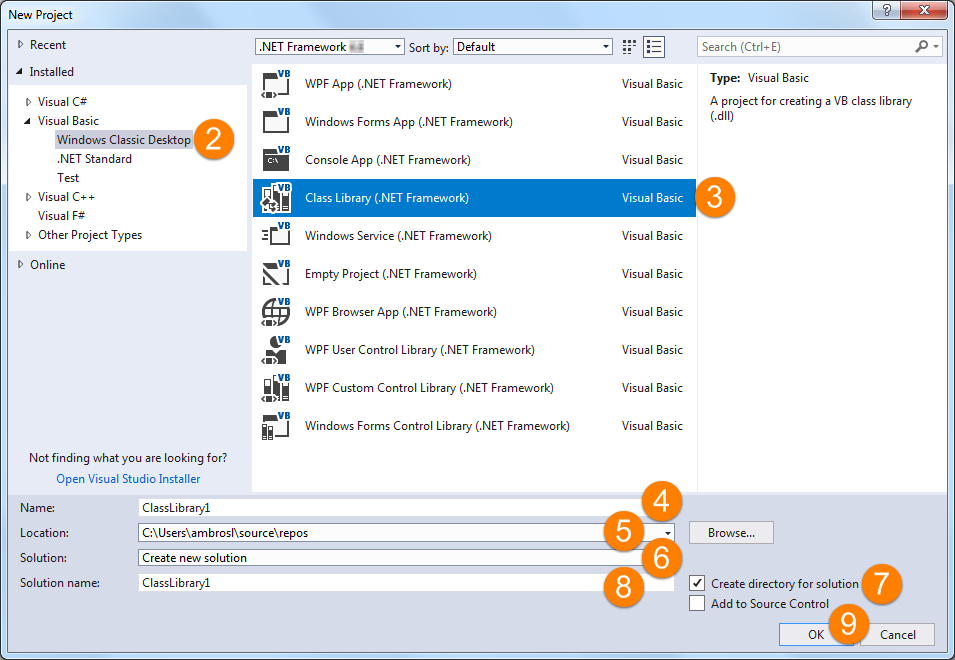Select WPF Browser App (.NET Framework) template
Screen dimensions: 955x660
pyautogui.click(x=474, y=312)
